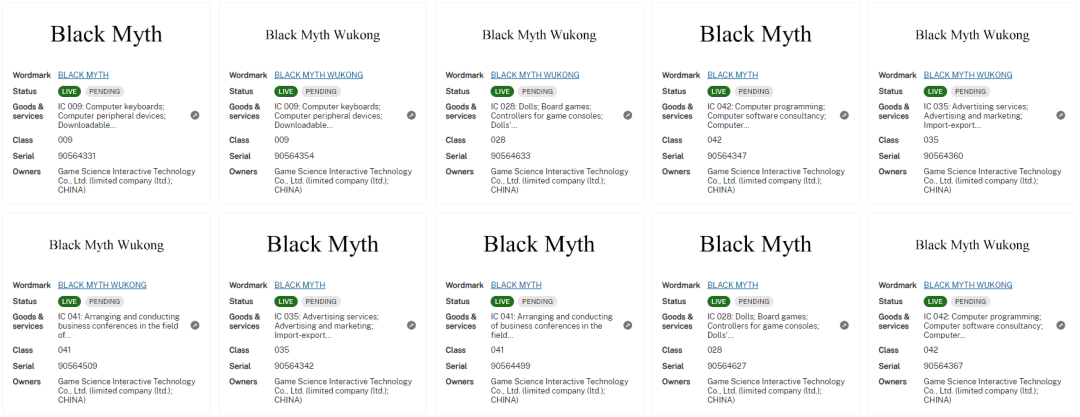Image resolution: width=1080 pixels, height=417 pixels.
Task: Click Black Myth Wukong mark image above serial 90564354
Action: click(322, 34)
